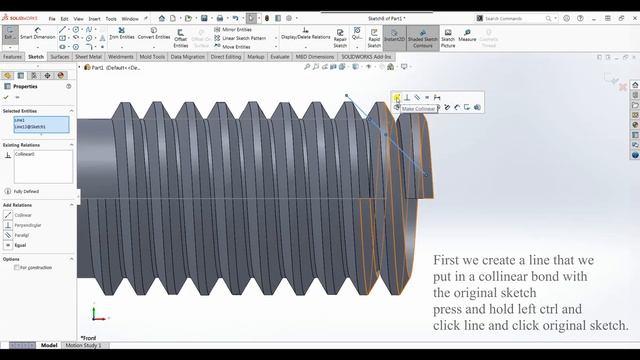Screen dimensions: 640x360
Task: Switch to the Evaluate tab
Action: click(280, 57)
